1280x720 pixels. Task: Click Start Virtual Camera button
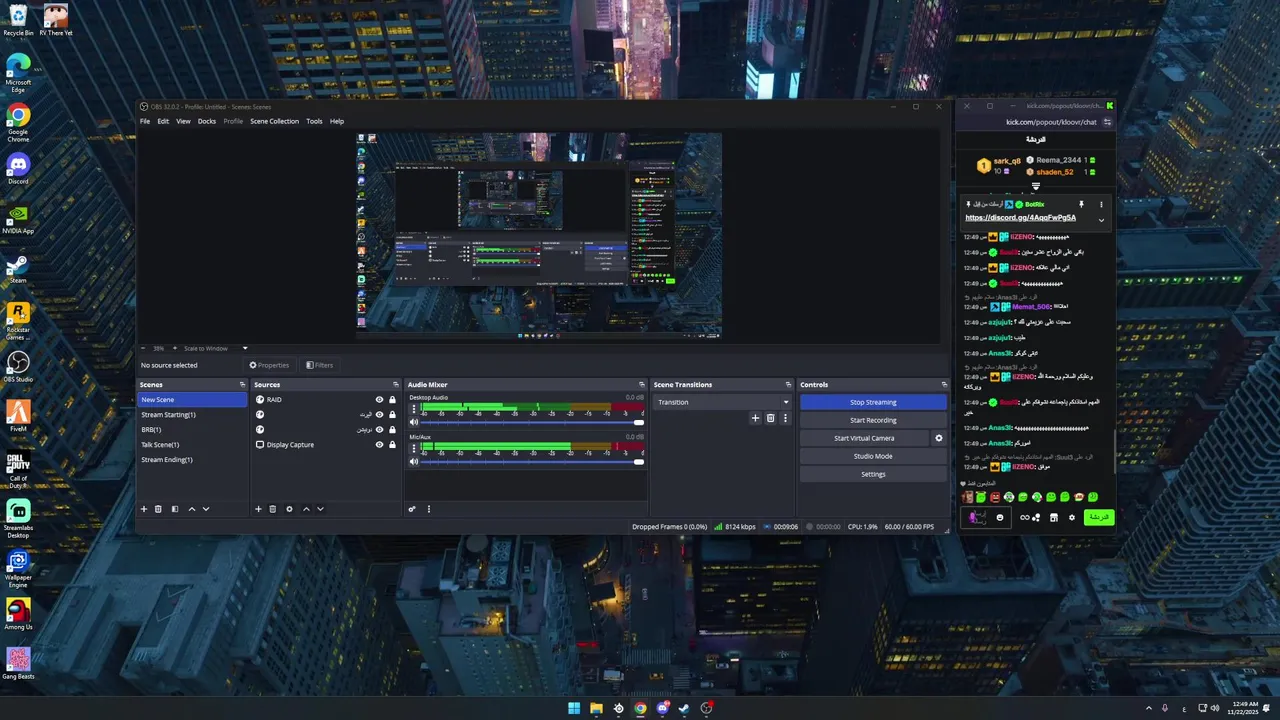pos(864,438)
